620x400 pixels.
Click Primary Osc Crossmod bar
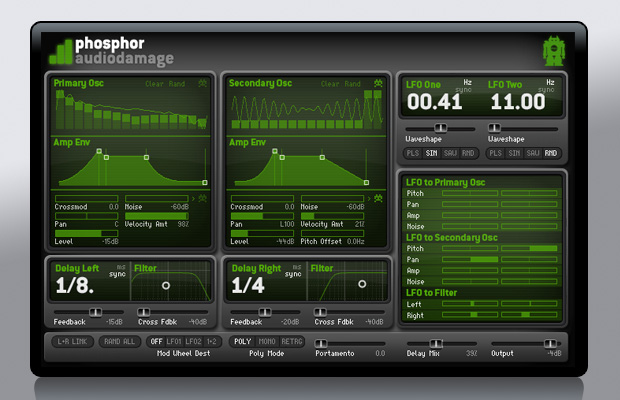pos(87,198)
